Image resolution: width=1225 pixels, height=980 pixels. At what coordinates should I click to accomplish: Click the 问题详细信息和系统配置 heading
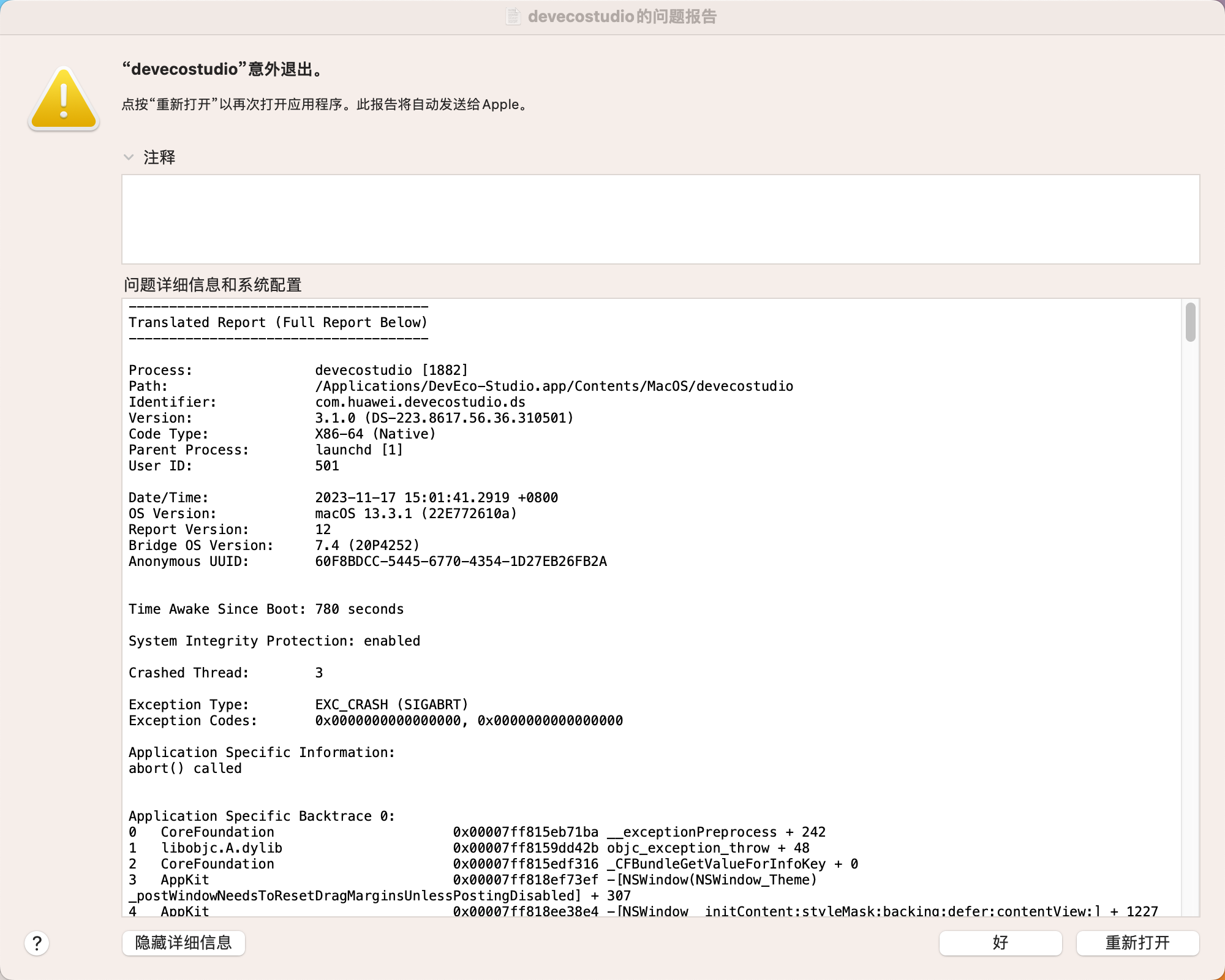213,285
